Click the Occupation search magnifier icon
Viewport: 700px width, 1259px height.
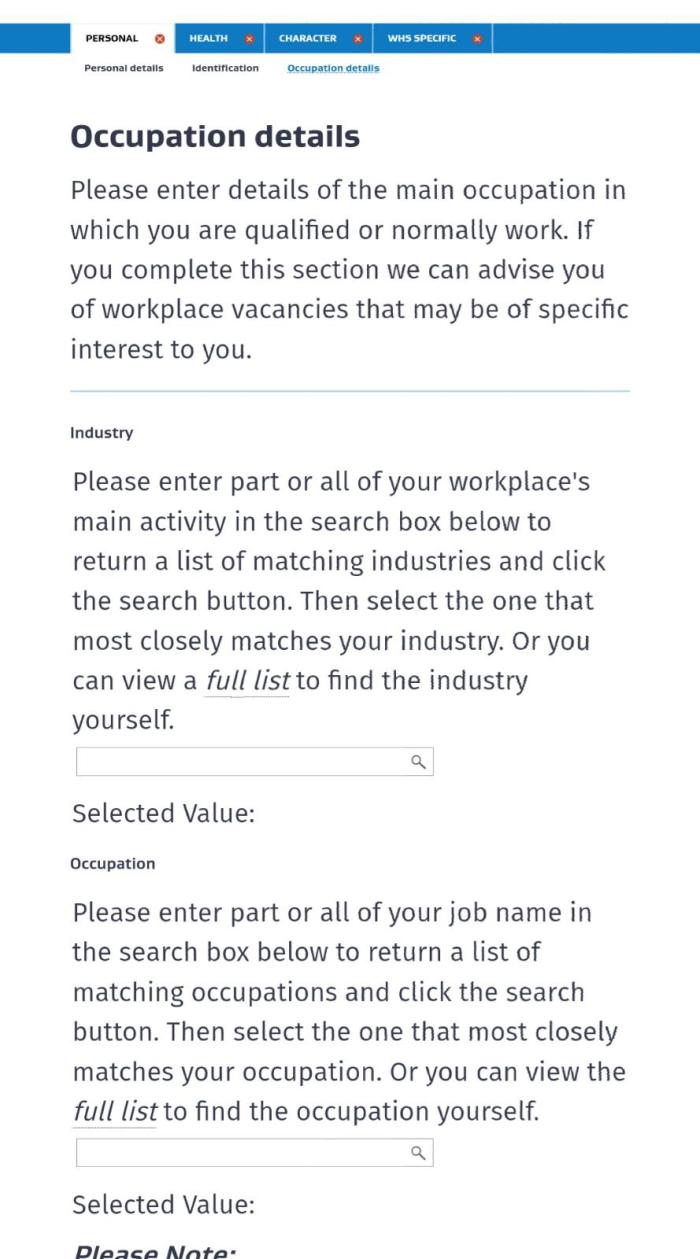pos(419,1153)
